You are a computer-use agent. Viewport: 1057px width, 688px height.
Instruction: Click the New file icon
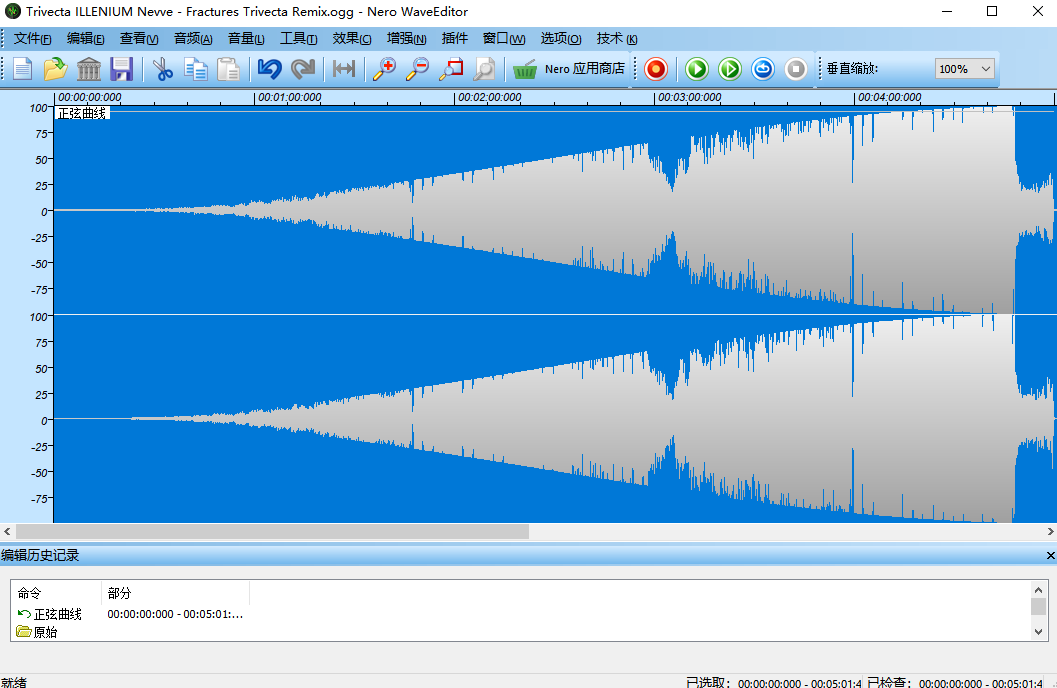click(22, 69)
